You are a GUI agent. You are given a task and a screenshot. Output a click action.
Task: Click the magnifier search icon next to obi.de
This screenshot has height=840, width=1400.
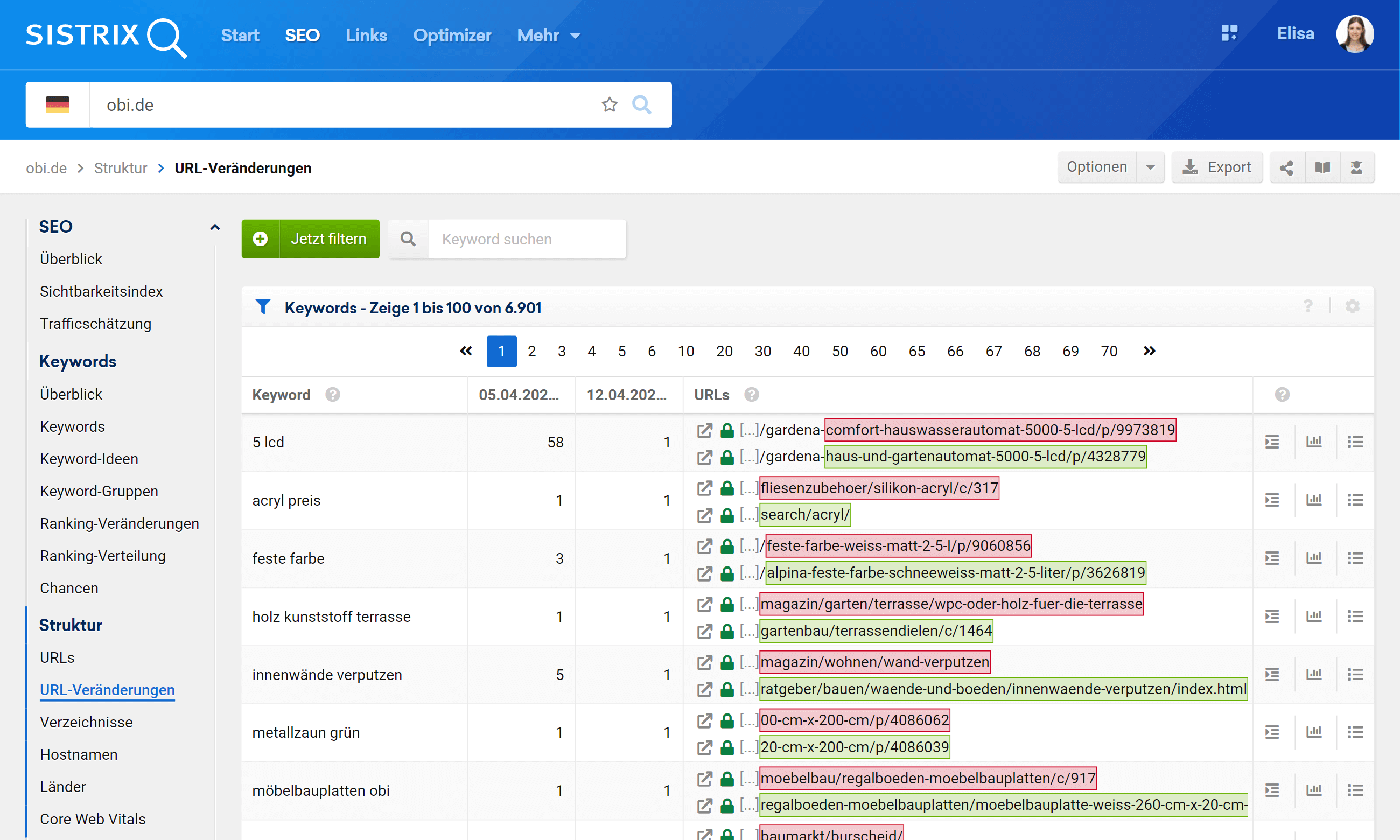click(641, 104)
